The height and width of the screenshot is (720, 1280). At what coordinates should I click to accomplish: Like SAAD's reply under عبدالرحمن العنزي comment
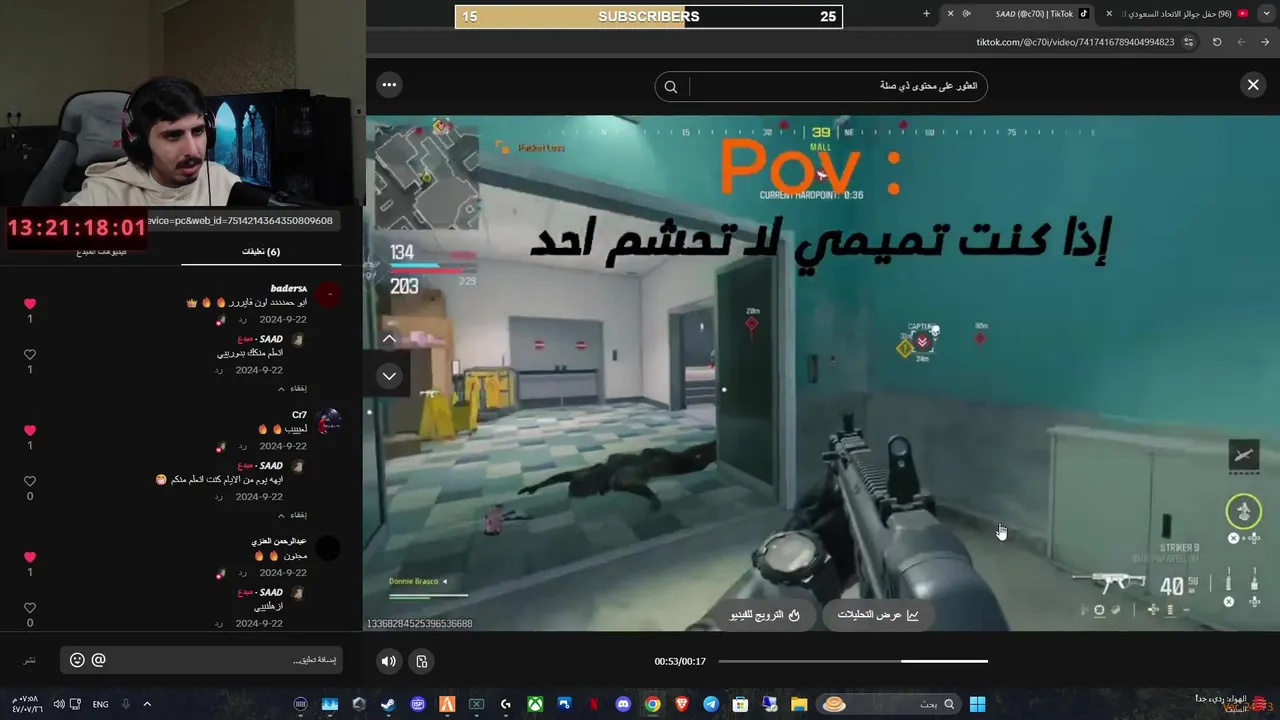29,608
